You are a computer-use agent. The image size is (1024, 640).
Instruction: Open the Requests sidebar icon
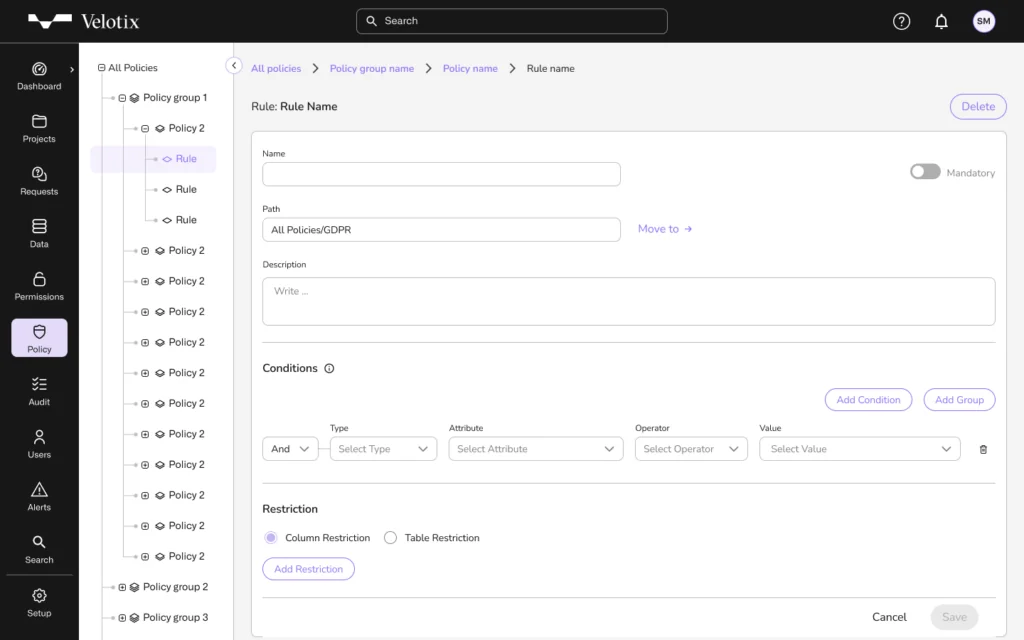(39, 174)
